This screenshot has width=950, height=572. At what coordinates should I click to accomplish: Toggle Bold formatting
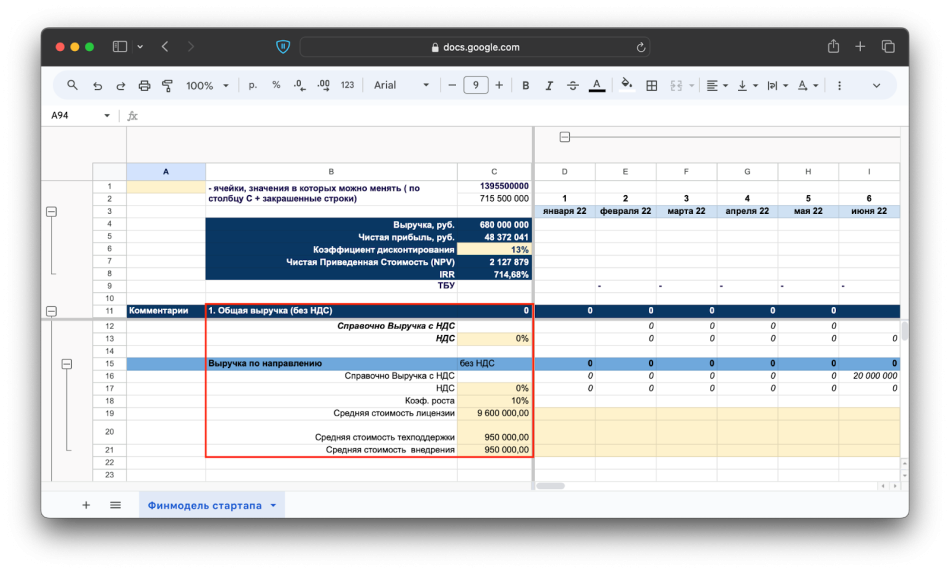click(526, 86)
